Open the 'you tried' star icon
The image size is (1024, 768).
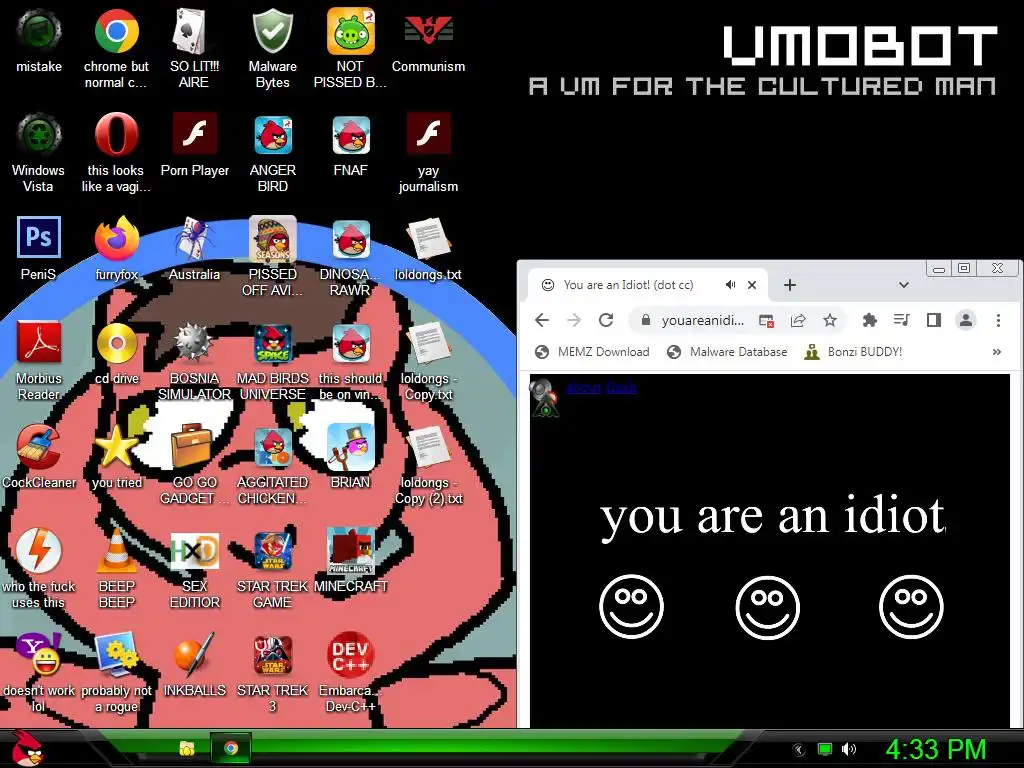tap(116, 447)
